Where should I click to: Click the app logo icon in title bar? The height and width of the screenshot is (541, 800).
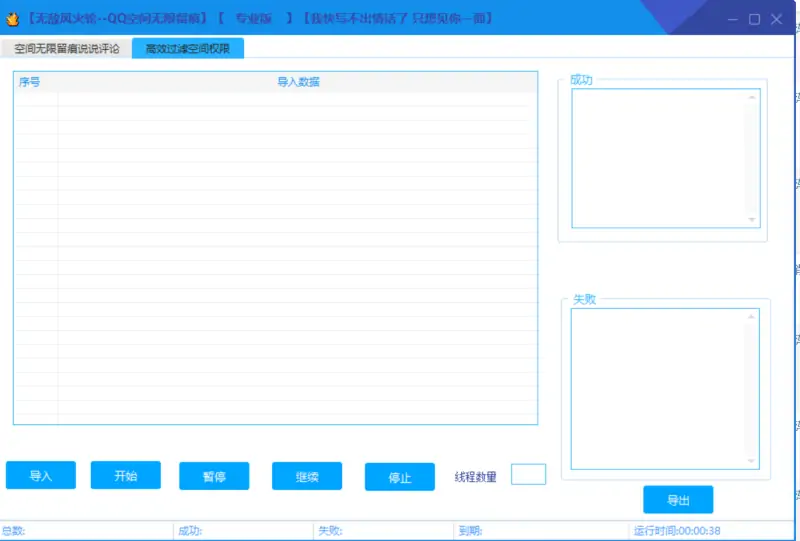[x=12, y=19]
